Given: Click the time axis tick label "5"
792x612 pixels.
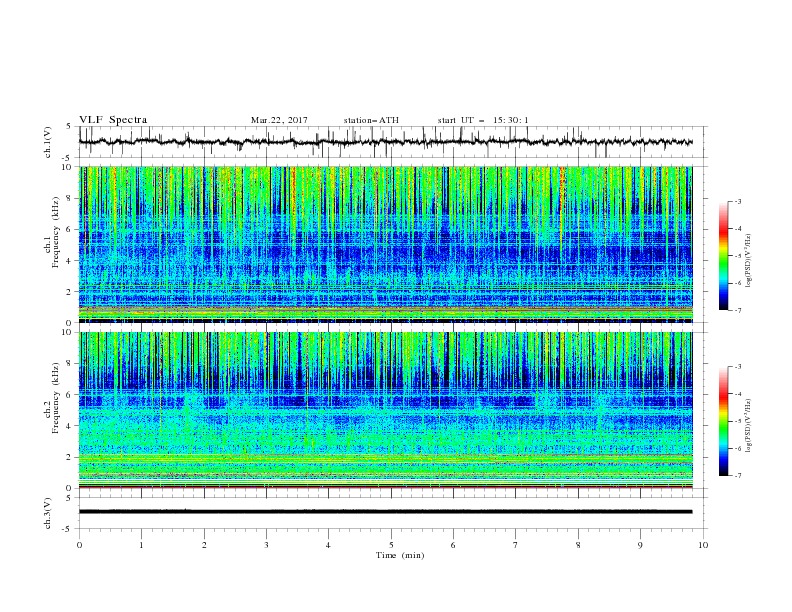Looking at the screenshot, I should point(391,545).
